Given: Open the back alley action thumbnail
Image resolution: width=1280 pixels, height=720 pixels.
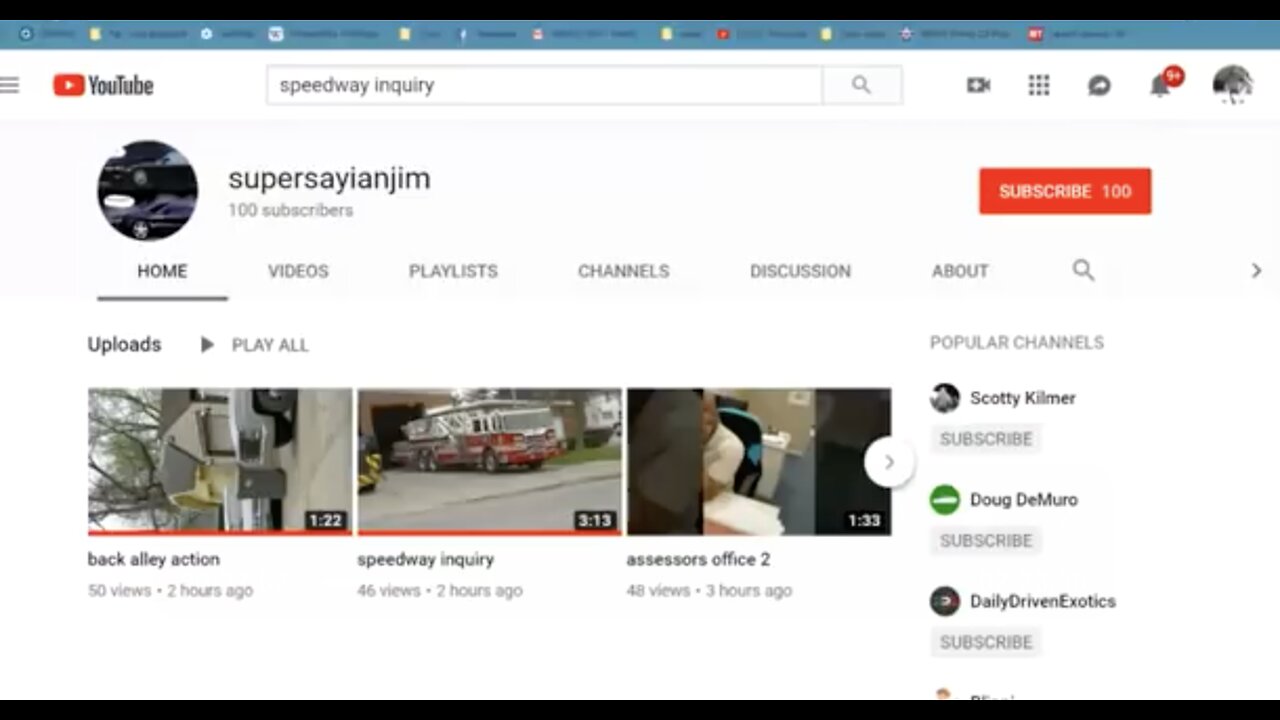Looking at the screenshot, I should (x=220, y=462).
